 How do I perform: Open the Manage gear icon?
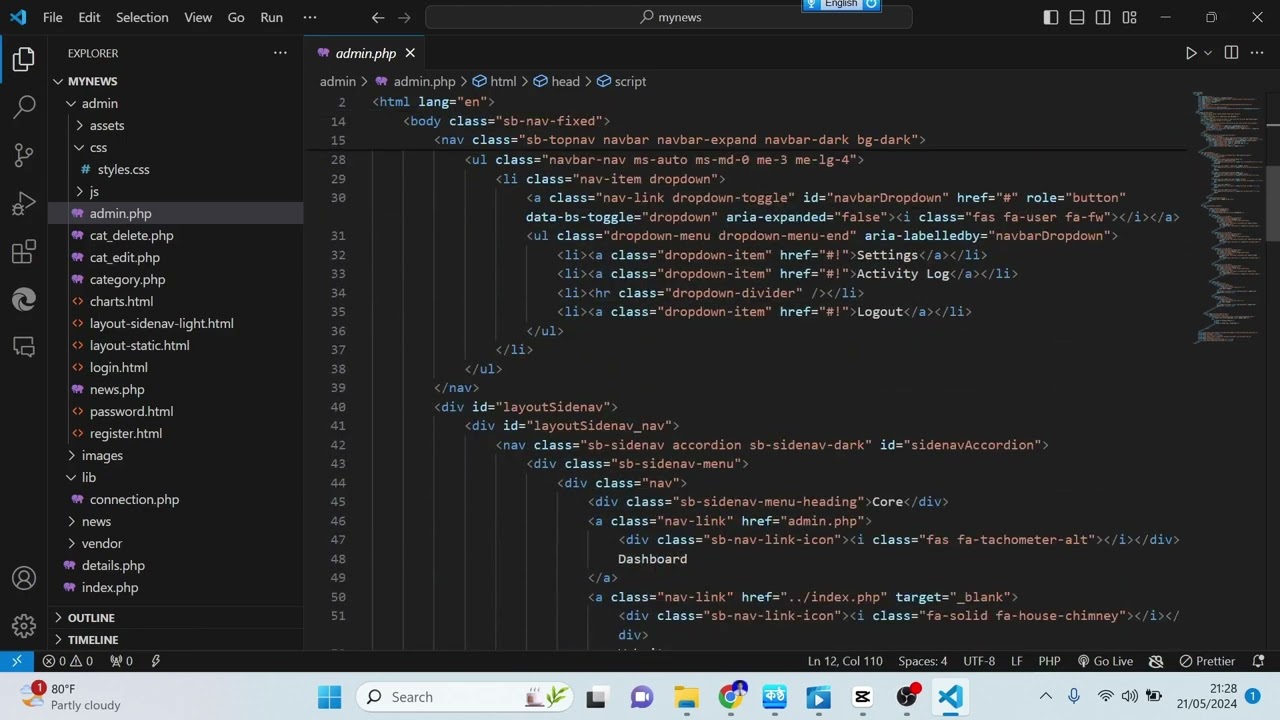pyautogui.click(x=24, y=627)
